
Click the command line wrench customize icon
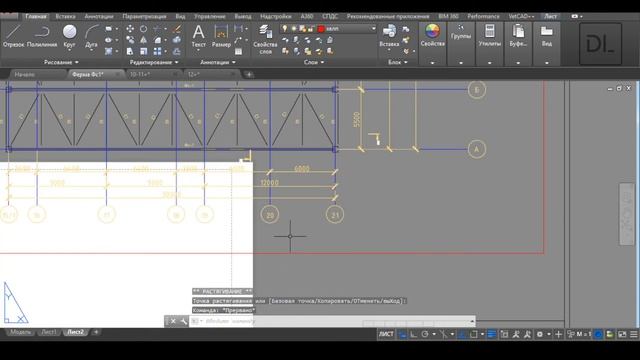click(x=184, y=321)
